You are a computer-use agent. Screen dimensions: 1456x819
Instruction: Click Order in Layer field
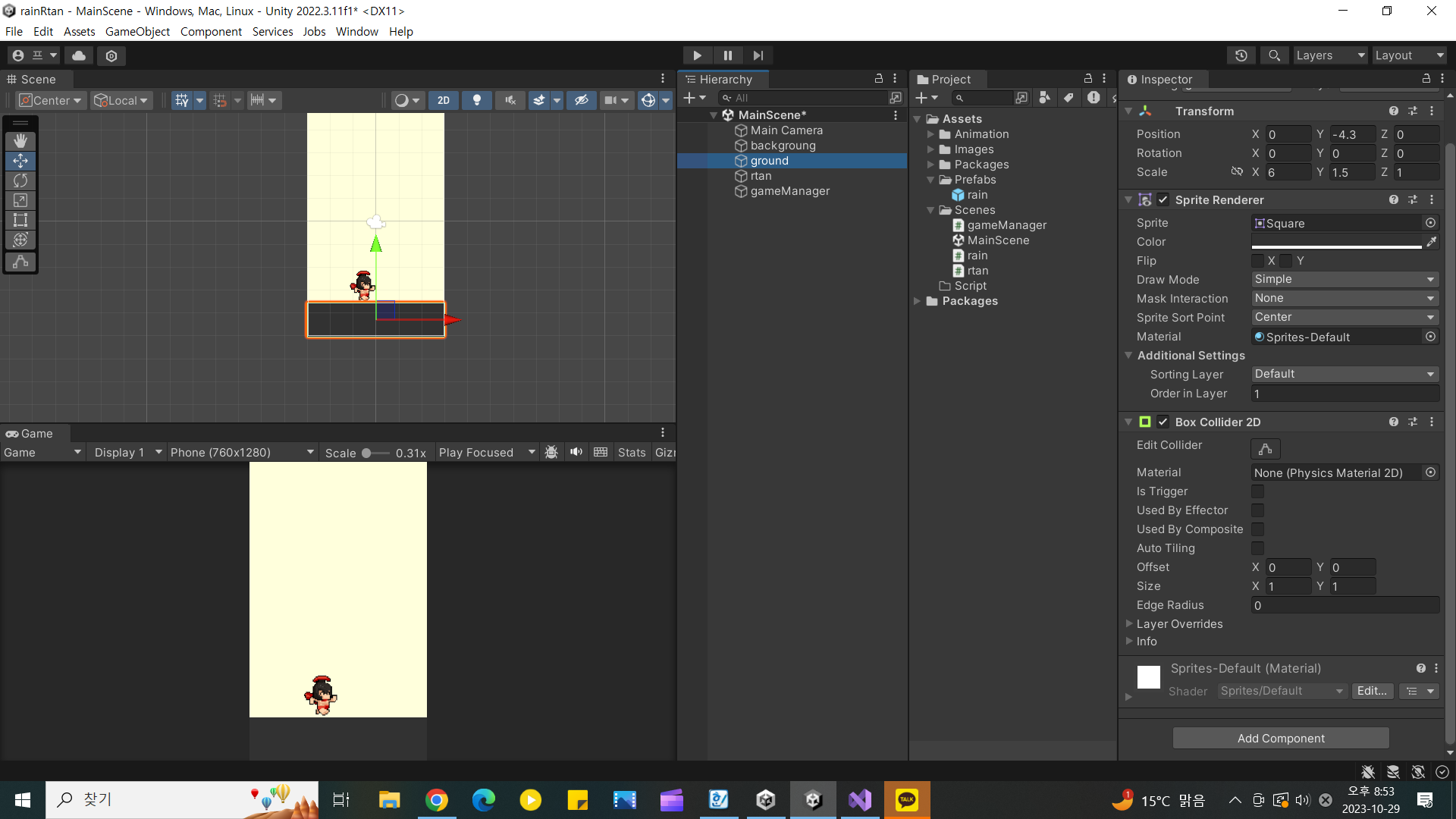(1345, 394)
